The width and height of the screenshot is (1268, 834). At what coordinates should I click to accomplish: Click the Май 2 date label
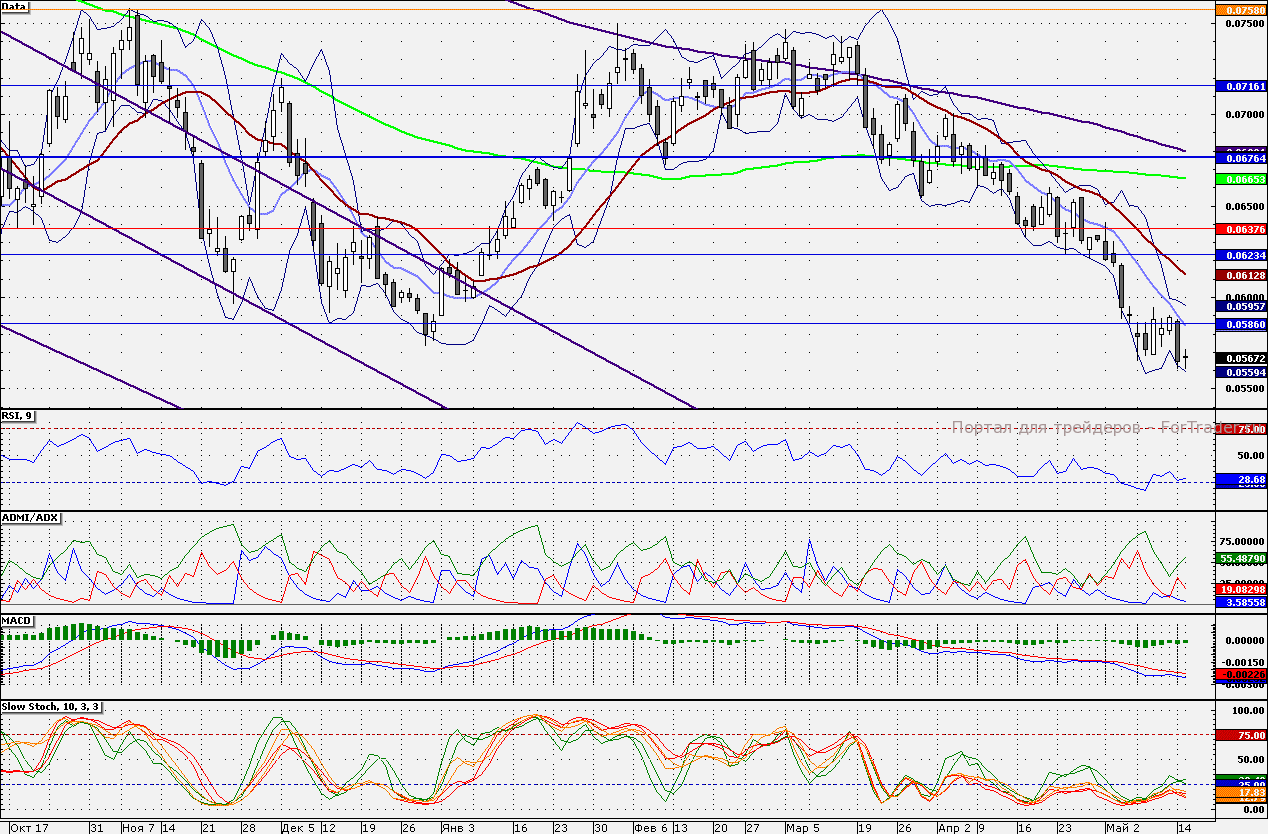tap(1122, 828)
